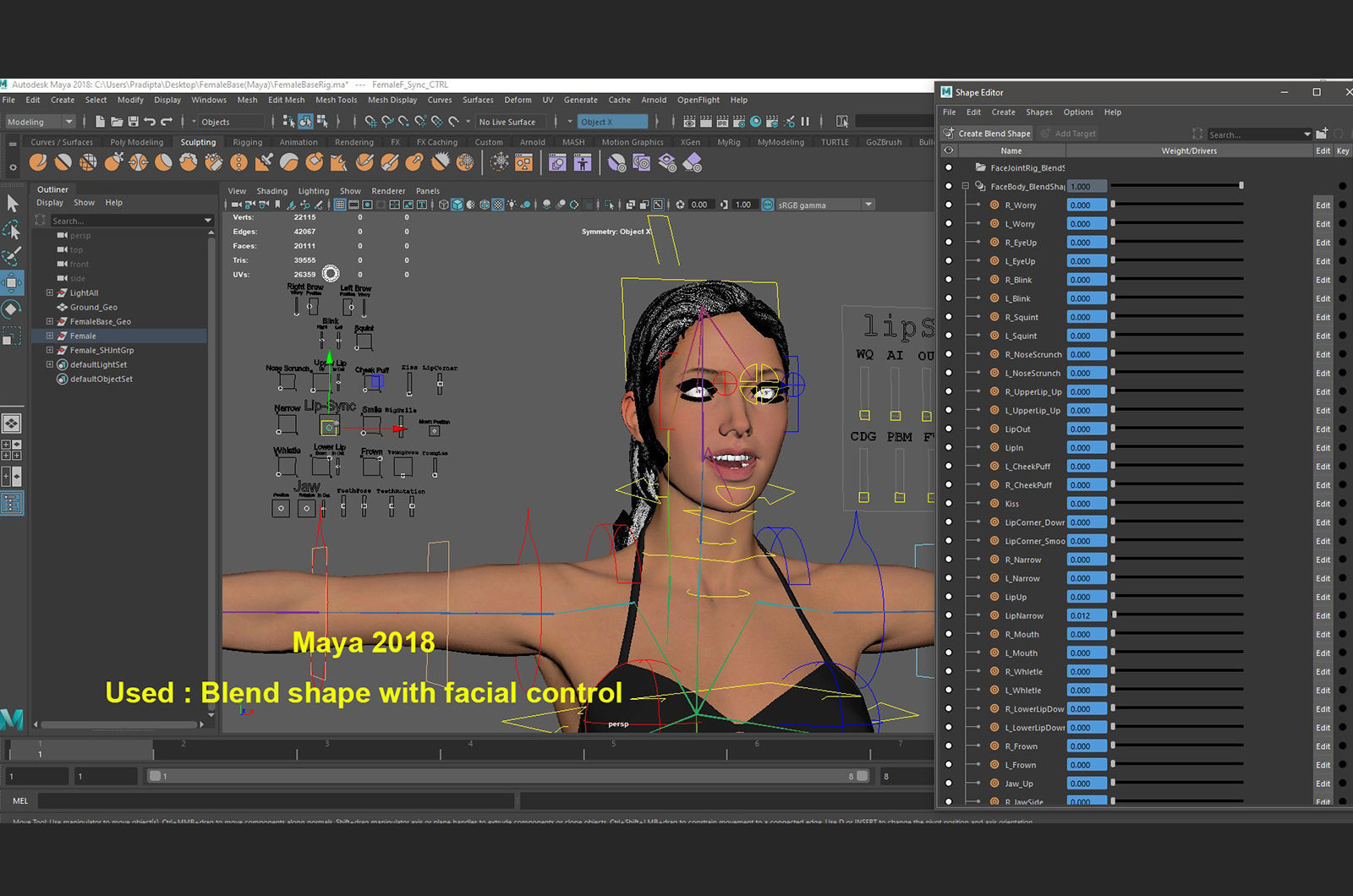Select the Snap to grids icon
The width and height of the screenshot is (1353, 896).
(370, 122)
